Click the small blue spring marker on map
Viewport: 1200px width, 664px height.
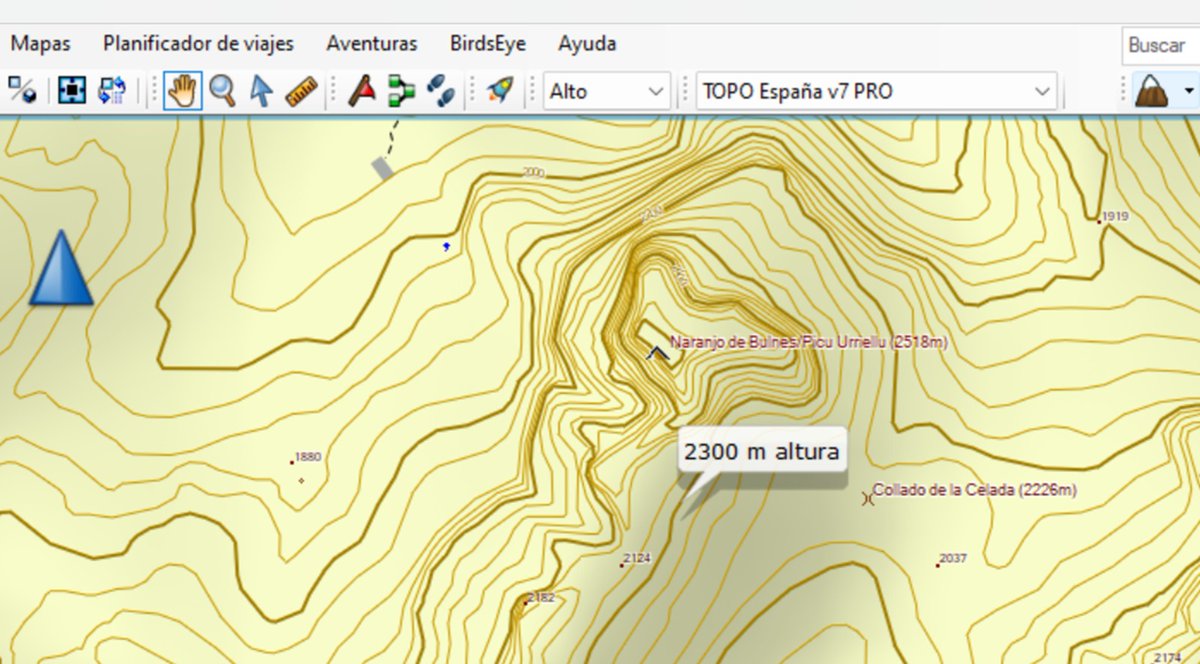[446, 245]
